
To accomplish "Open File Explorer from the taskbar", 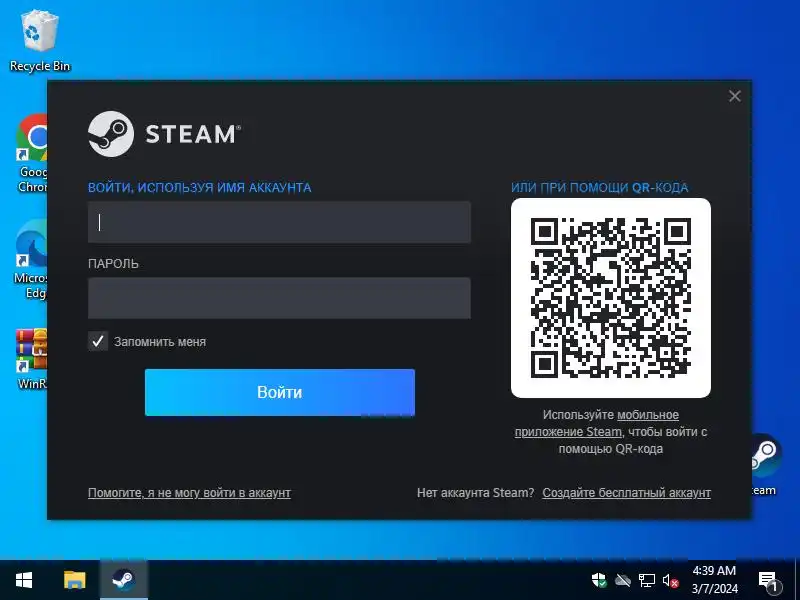I will [x=74, y=580].
